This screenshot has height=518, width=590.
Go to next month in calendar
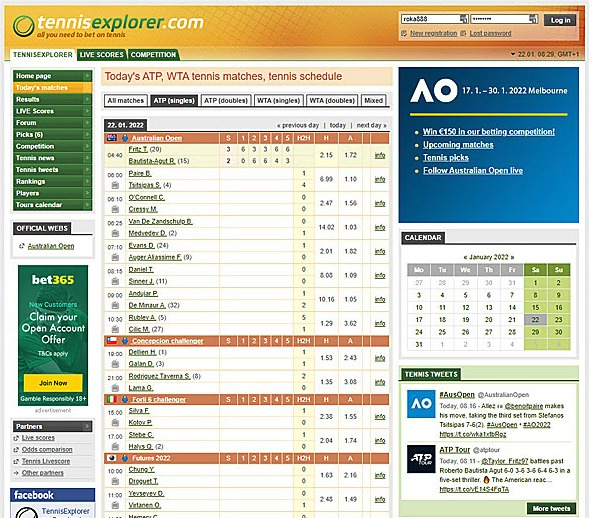click(512, 257)
